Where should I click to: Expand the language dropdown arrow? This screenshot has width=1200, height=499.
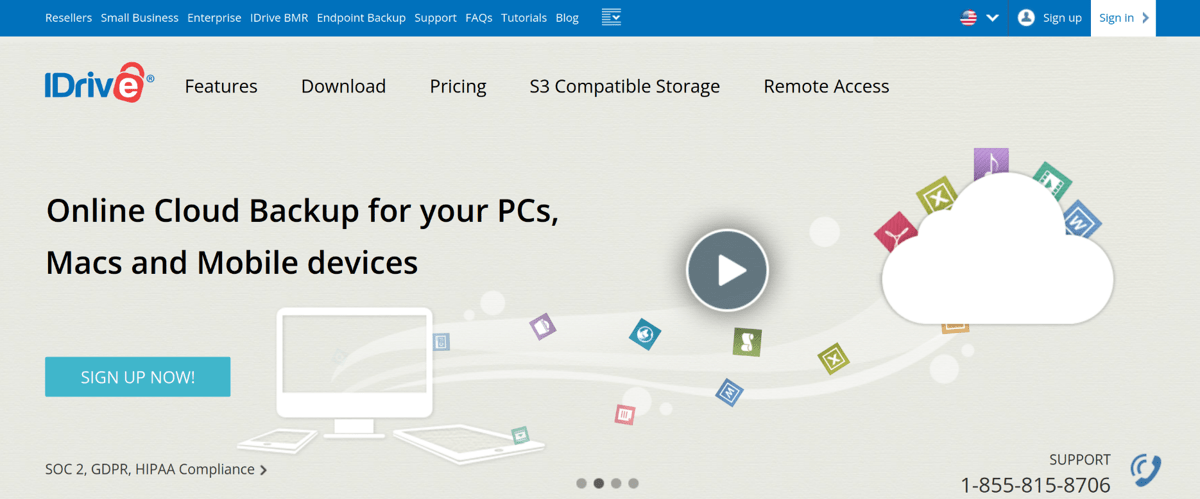coord(992,18)
